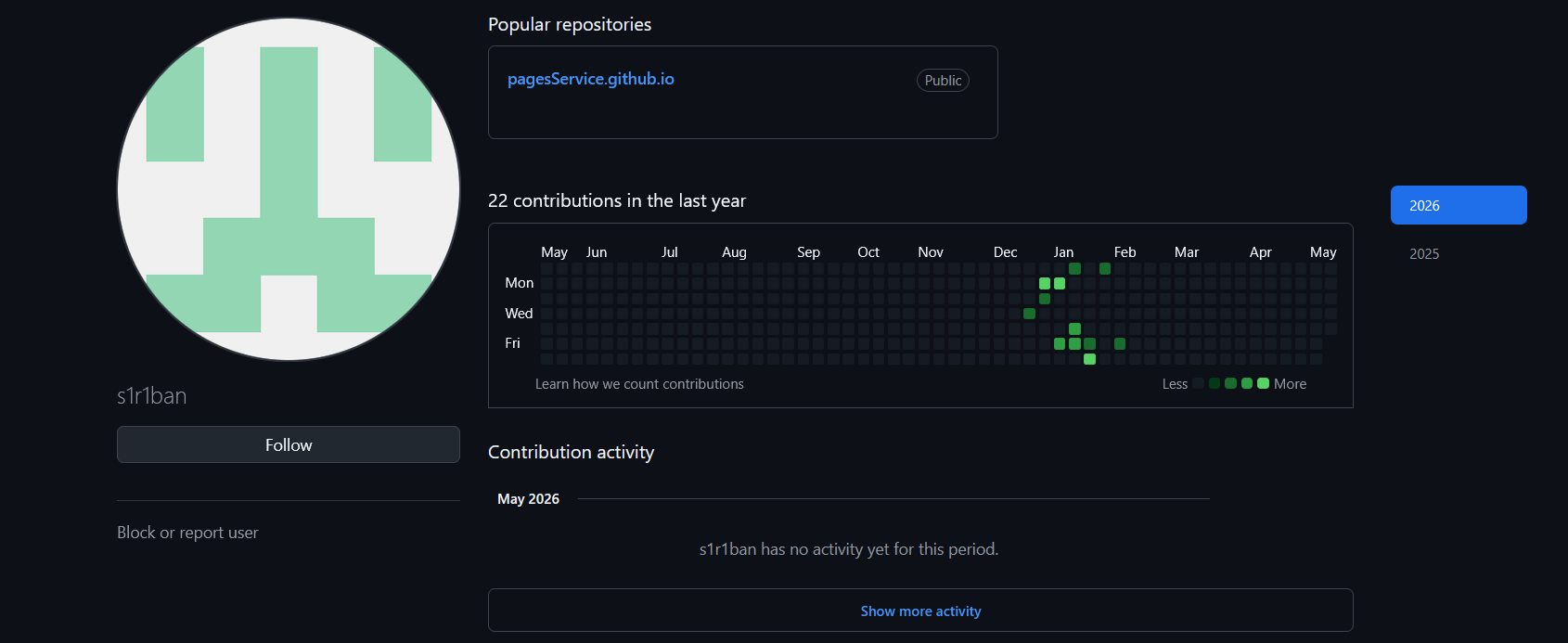The image size is (1568, 643).
Task: Select the green cell in the Wednesday row
Action: pos(1029,314)
